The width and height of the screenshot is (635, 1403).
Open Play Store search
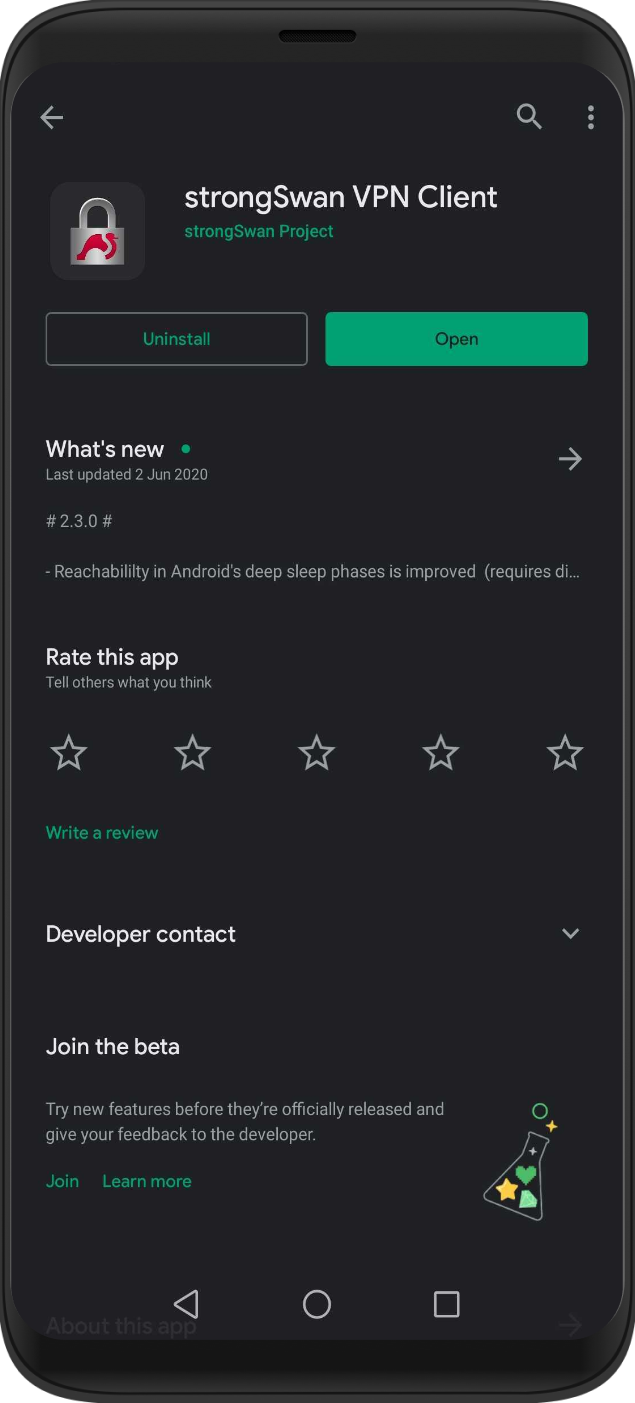point(529,117)
